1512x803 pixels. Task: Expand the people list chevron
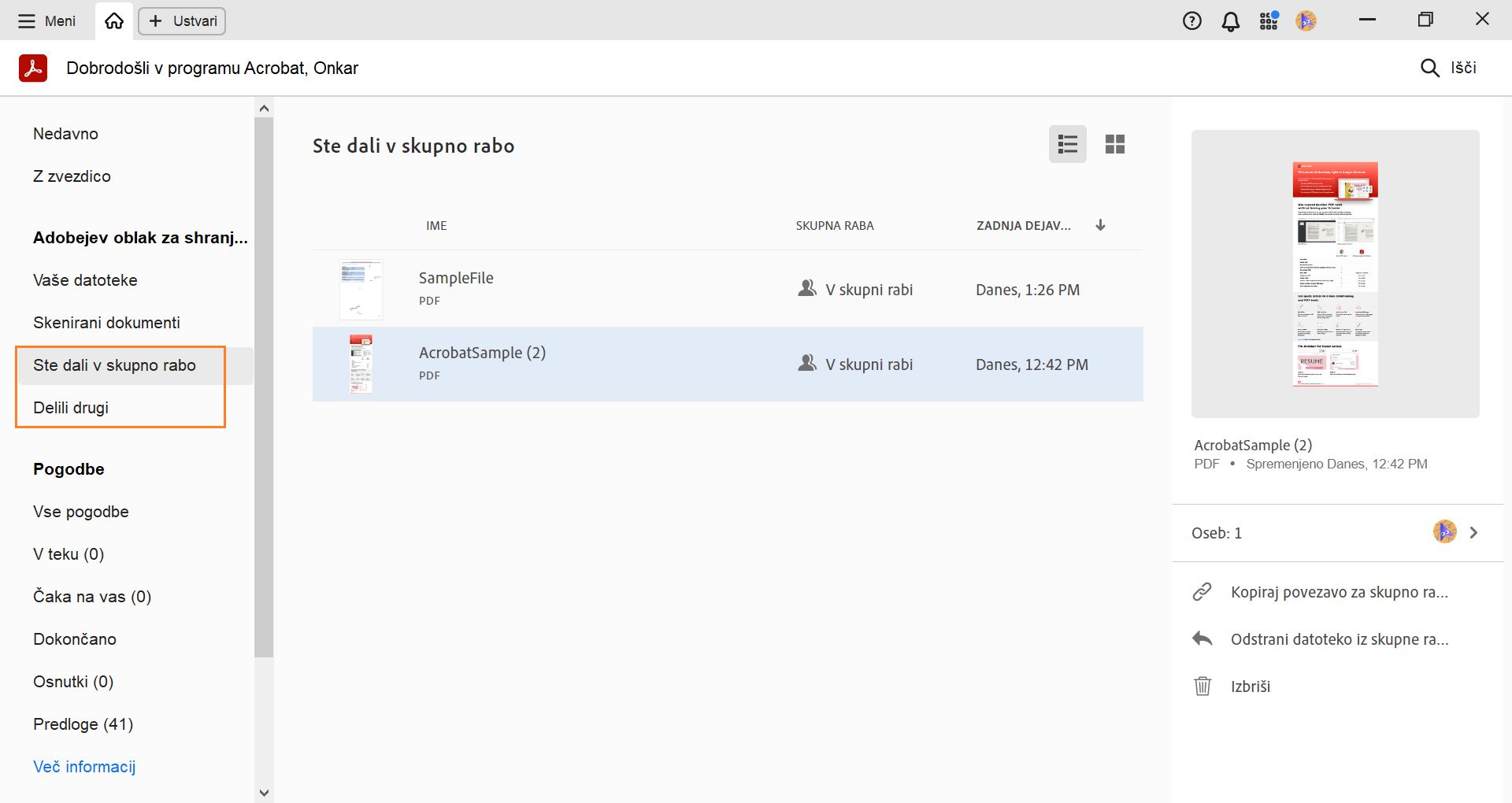point(1473,533)
